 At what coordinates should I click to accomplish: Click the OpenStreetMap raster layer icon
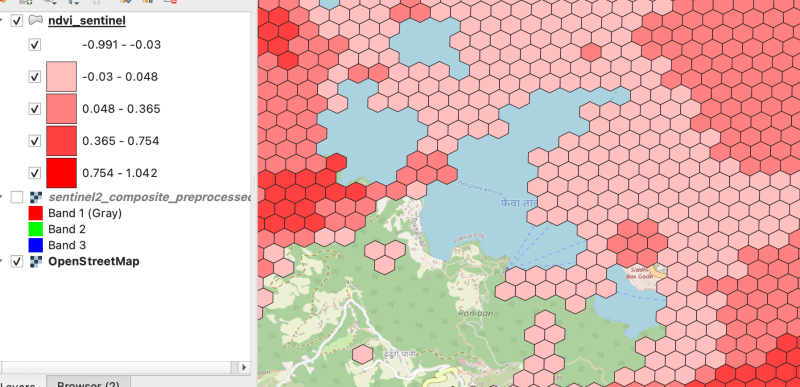(x=36, y=262)
